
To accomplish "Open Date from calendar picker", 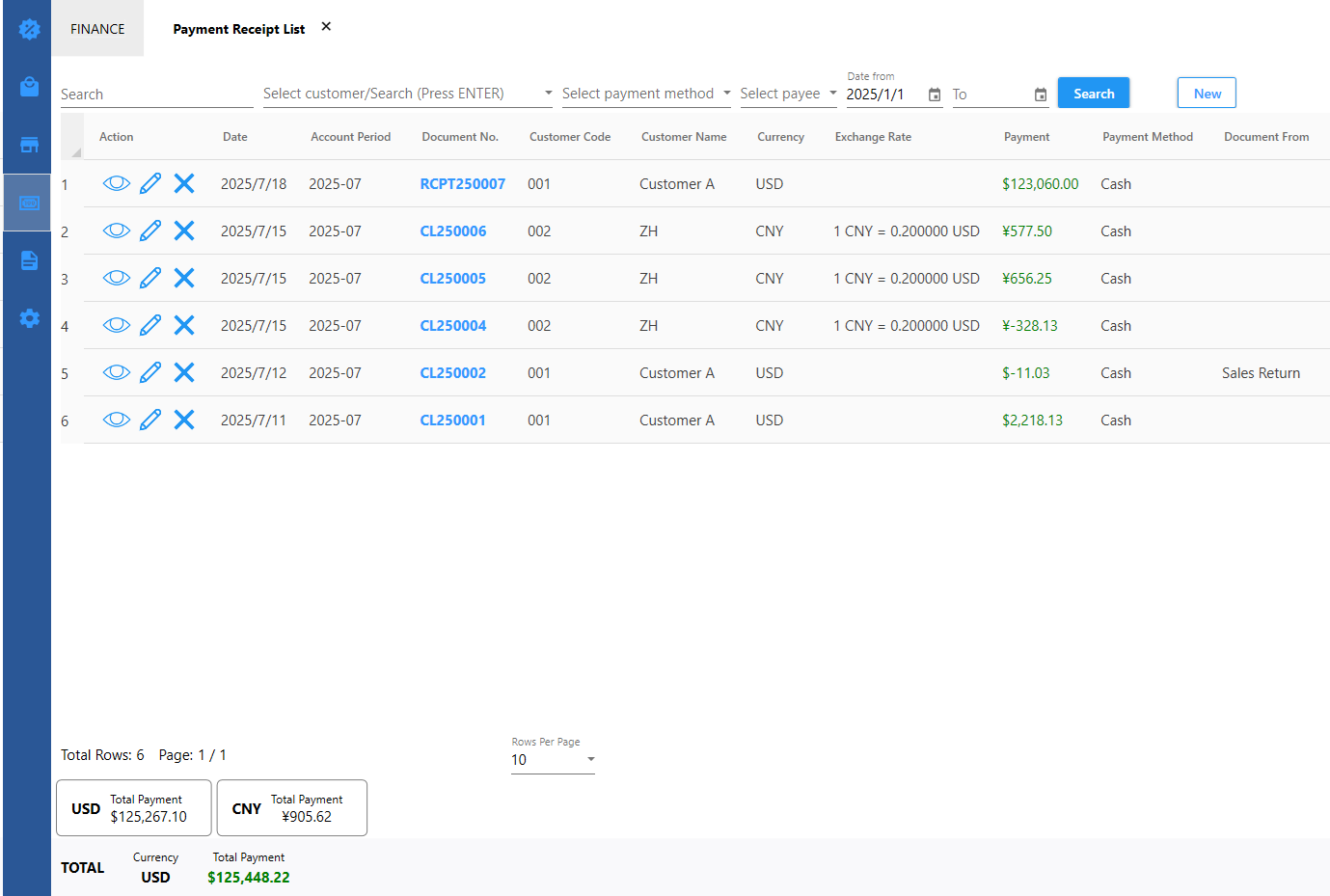I will click(934, 95).
